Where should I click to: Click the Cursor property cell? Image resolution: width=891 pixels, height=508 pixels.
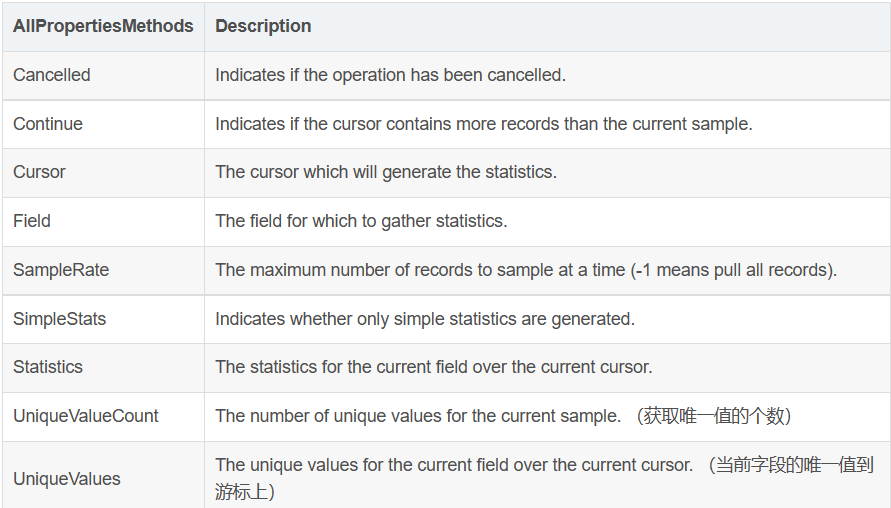tap(39, 172)
